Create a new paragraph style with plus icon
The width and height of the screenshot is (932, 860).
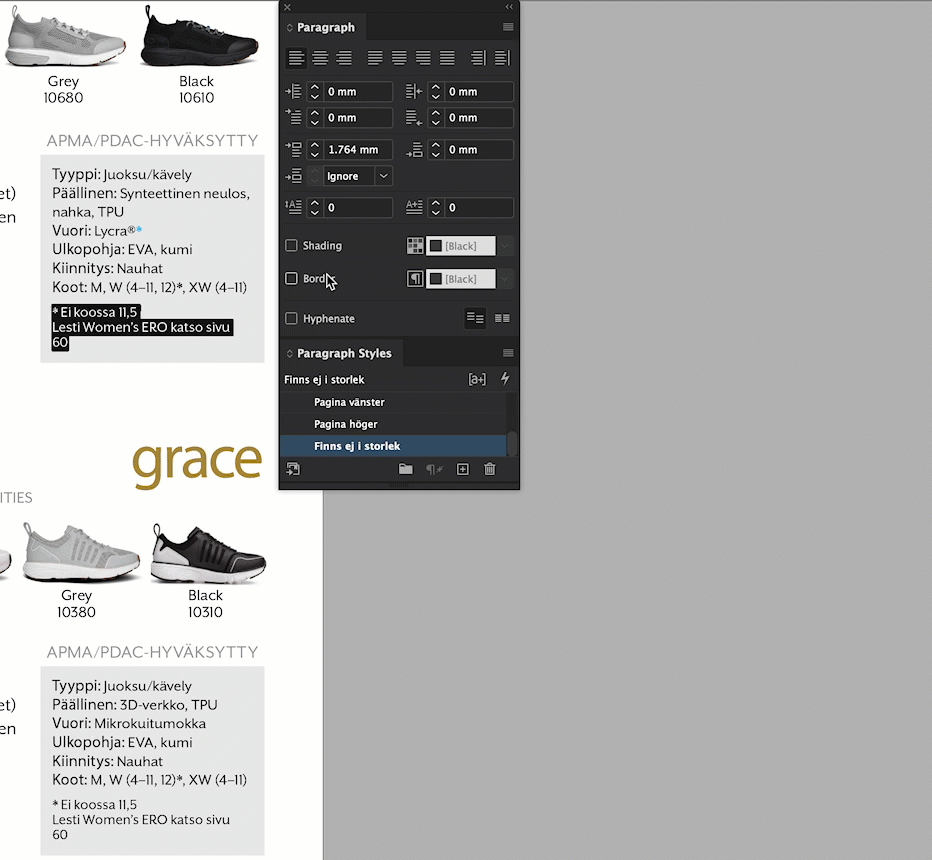(462, 469)
